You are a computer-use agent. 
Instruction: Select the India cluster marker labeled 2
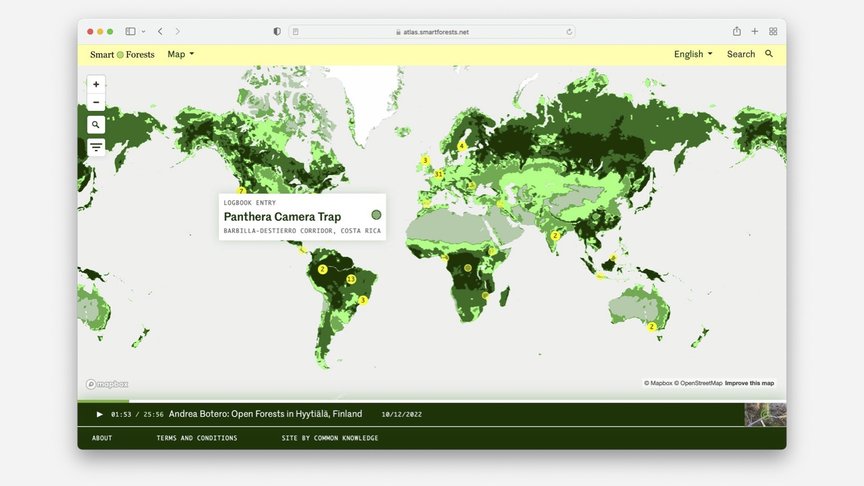pos(555,236)
